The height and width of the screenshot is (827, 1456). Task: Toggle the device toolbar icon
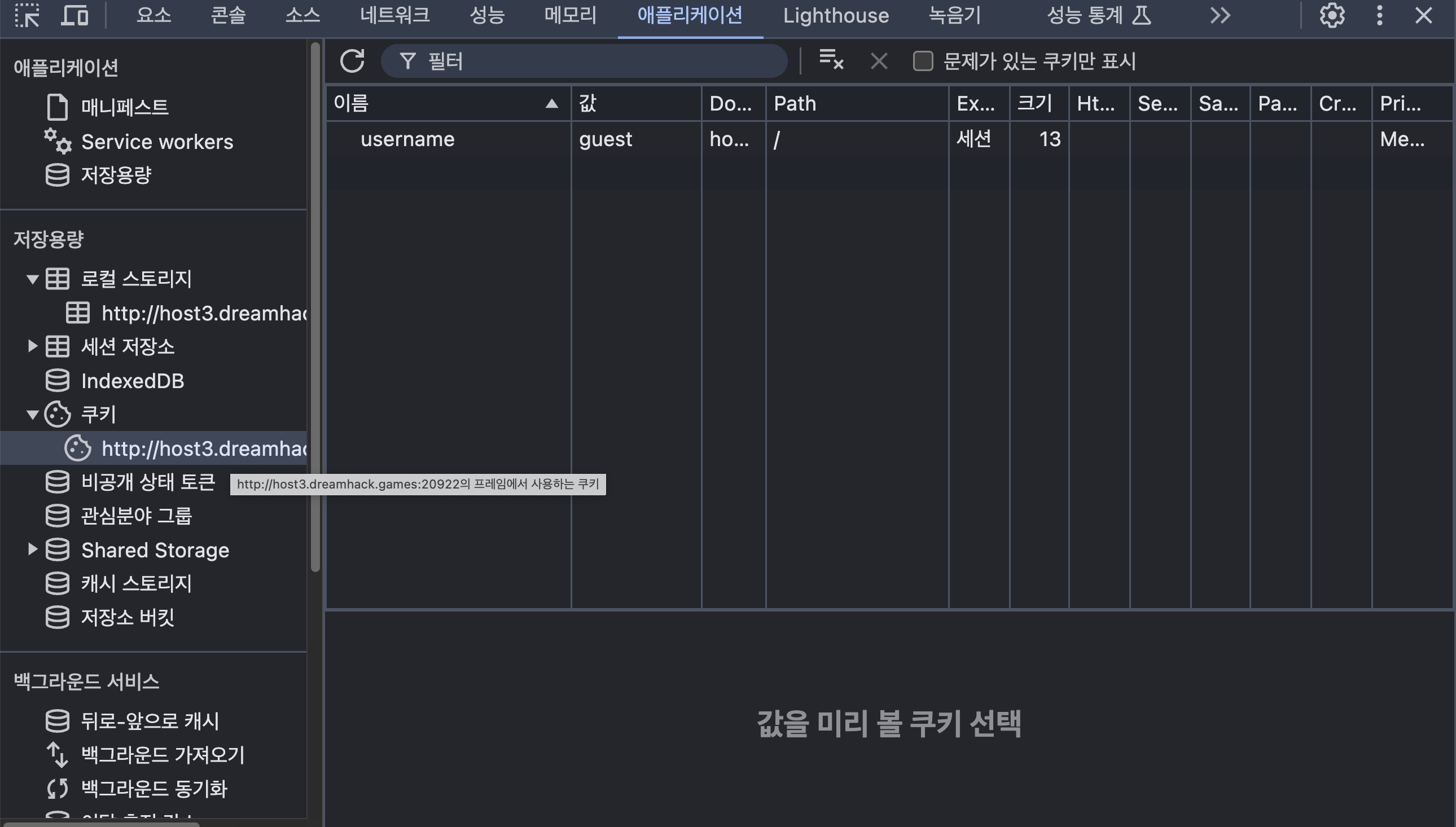pos(74,15)
